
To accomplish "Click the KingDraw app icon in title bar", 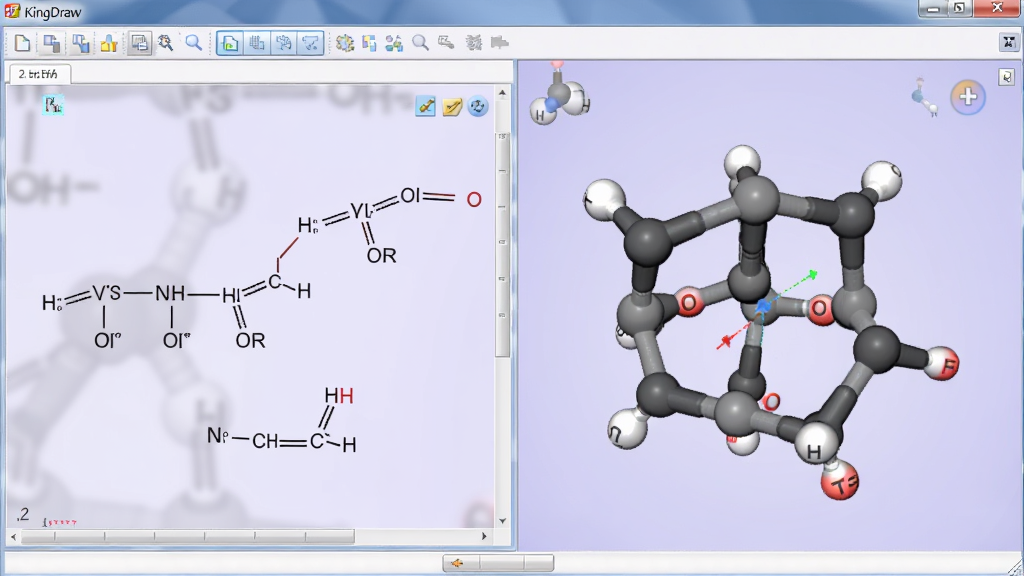I will (x=12, y=11).
